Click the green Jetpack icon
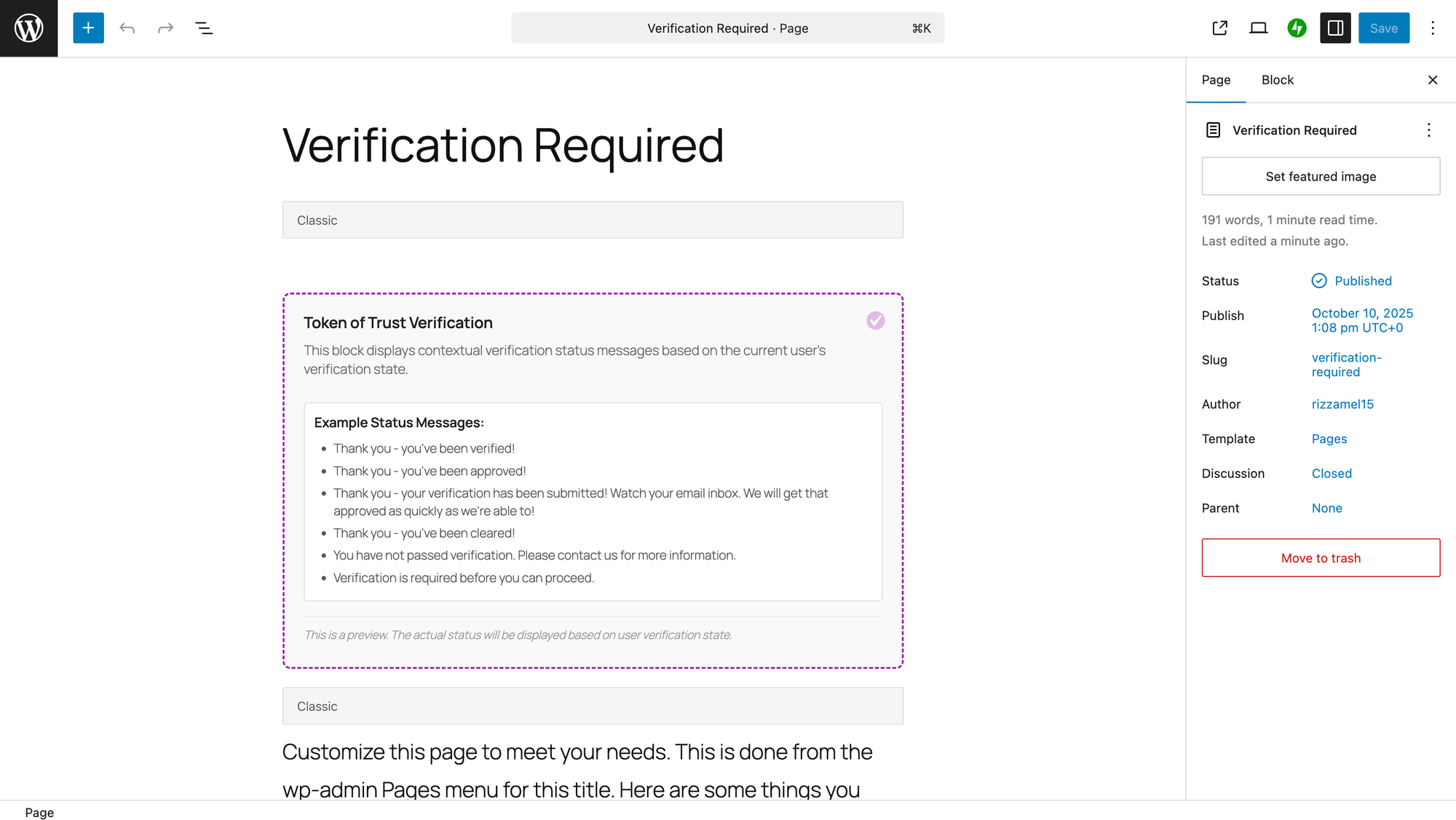This screenshot has width=1456, height=820. (x=1297, y=28)
